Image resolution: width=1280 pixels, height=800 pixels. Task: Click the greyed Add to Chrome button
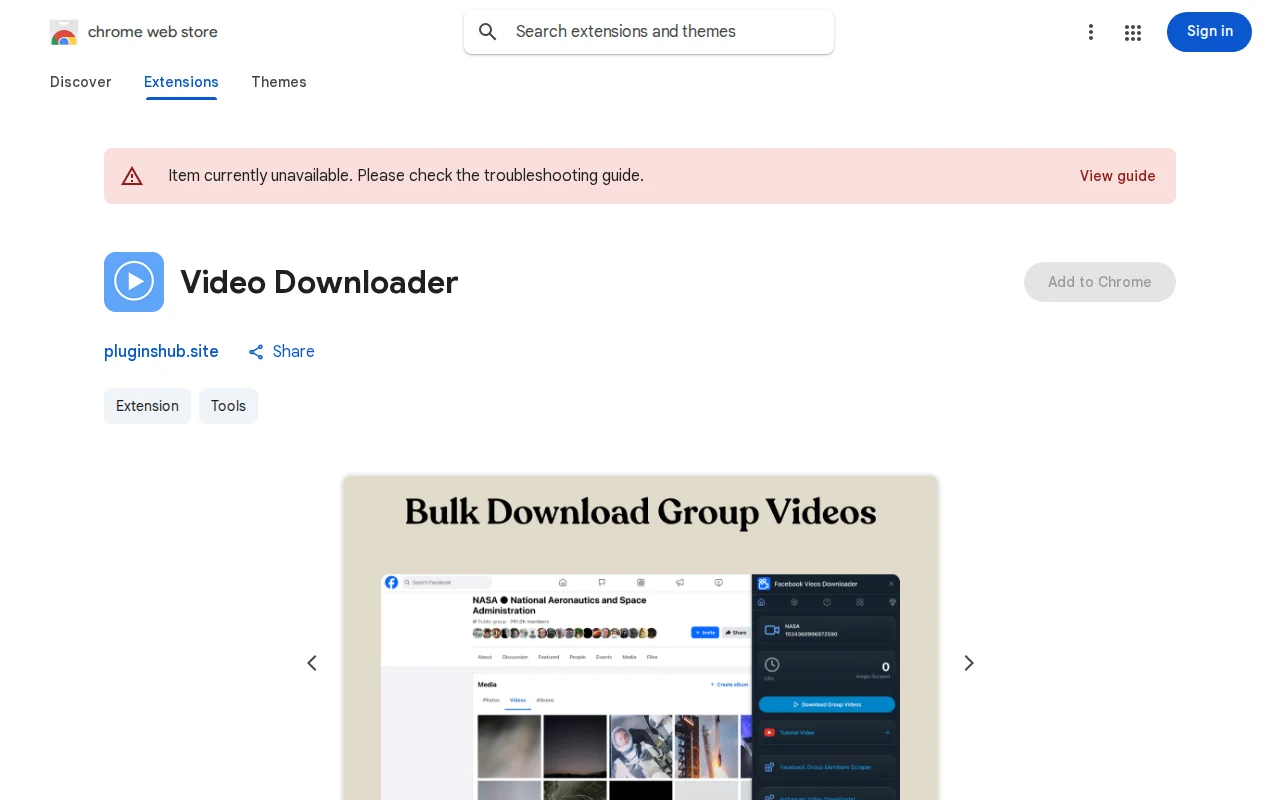point(1100,282)
